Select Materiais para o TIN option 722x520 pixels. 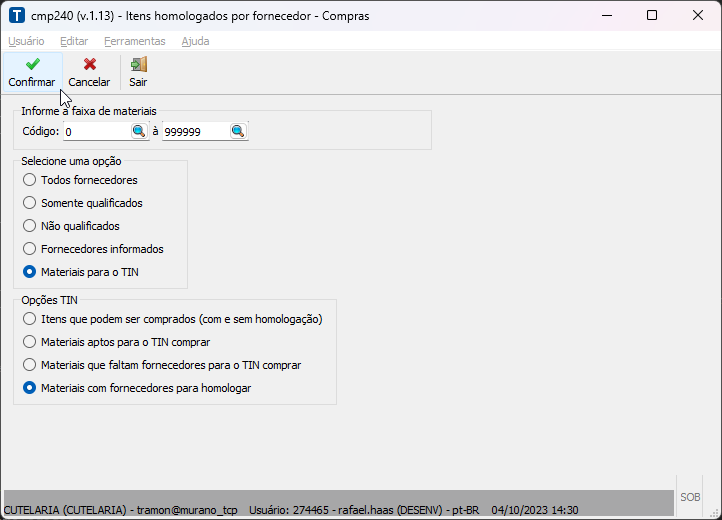point(30,272)
